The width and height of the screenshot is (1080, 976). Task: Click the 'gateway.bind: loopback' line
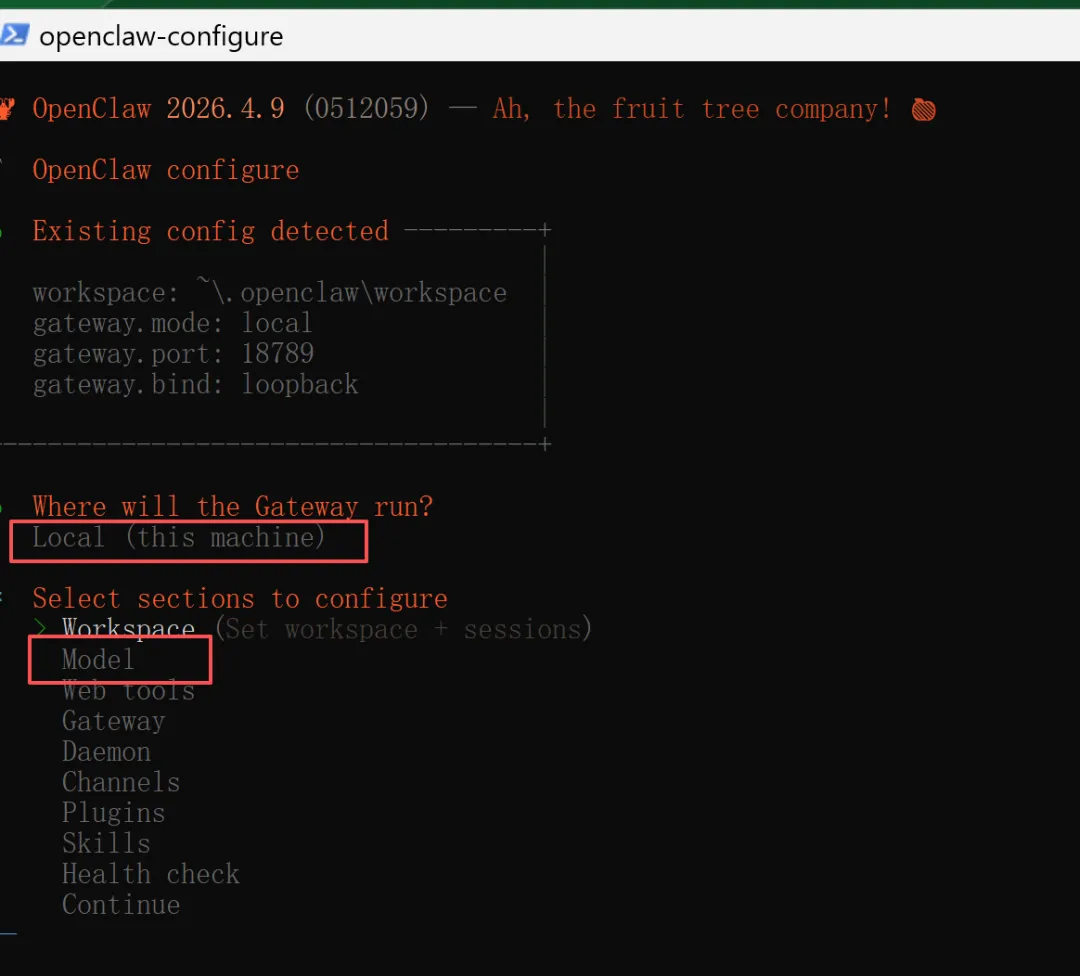[196, 384]
